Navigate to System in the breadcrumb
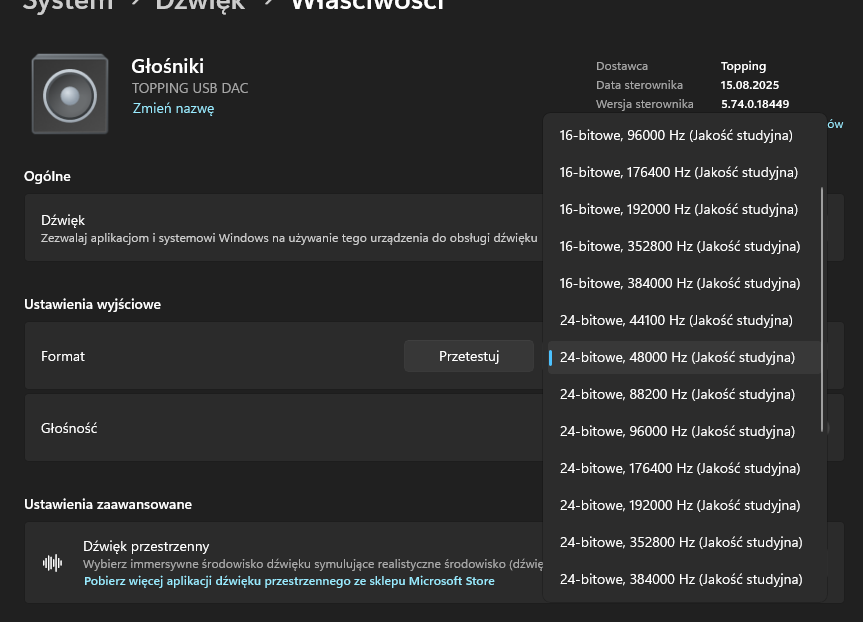 click(67, 5)
